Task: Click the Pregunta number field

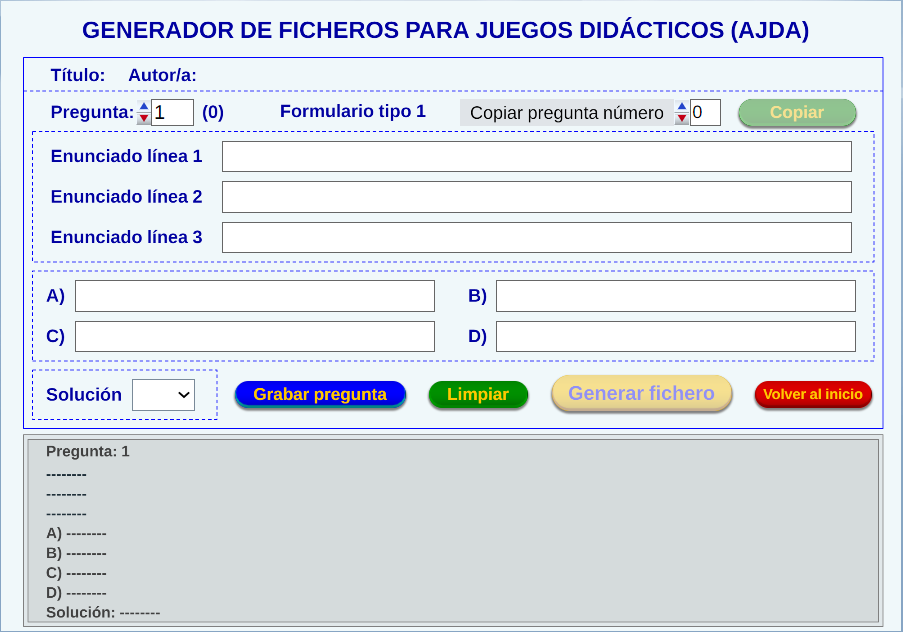Action: [173, 112]
